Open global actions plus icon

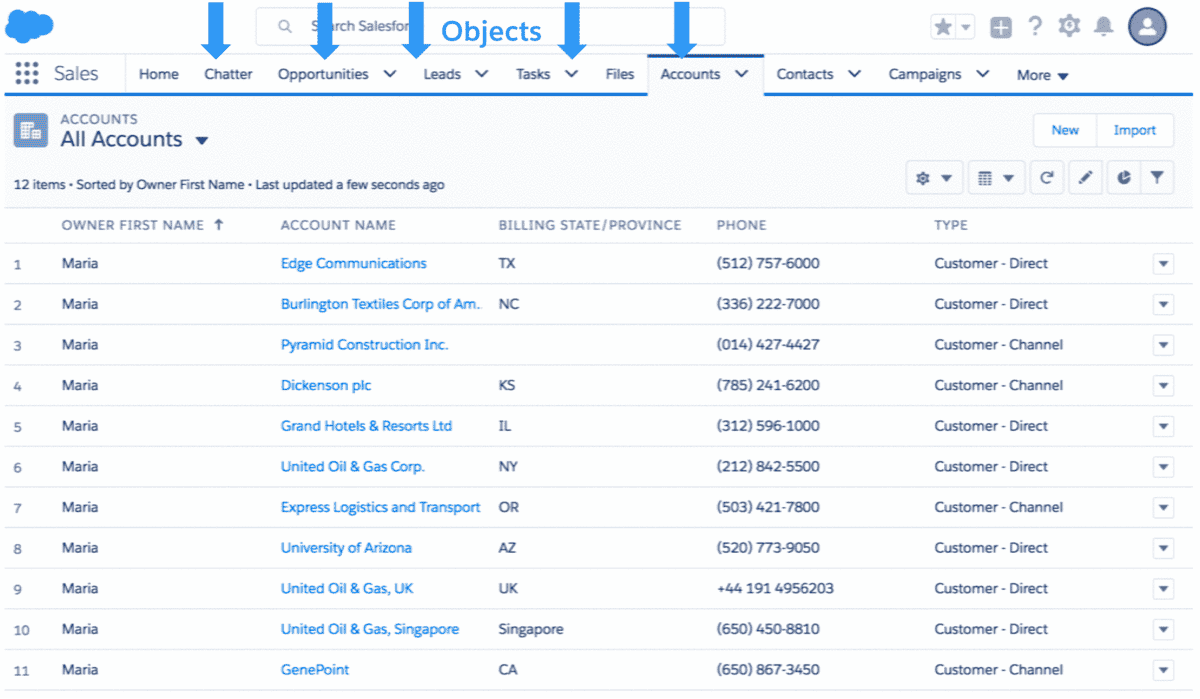(1001, 28)
